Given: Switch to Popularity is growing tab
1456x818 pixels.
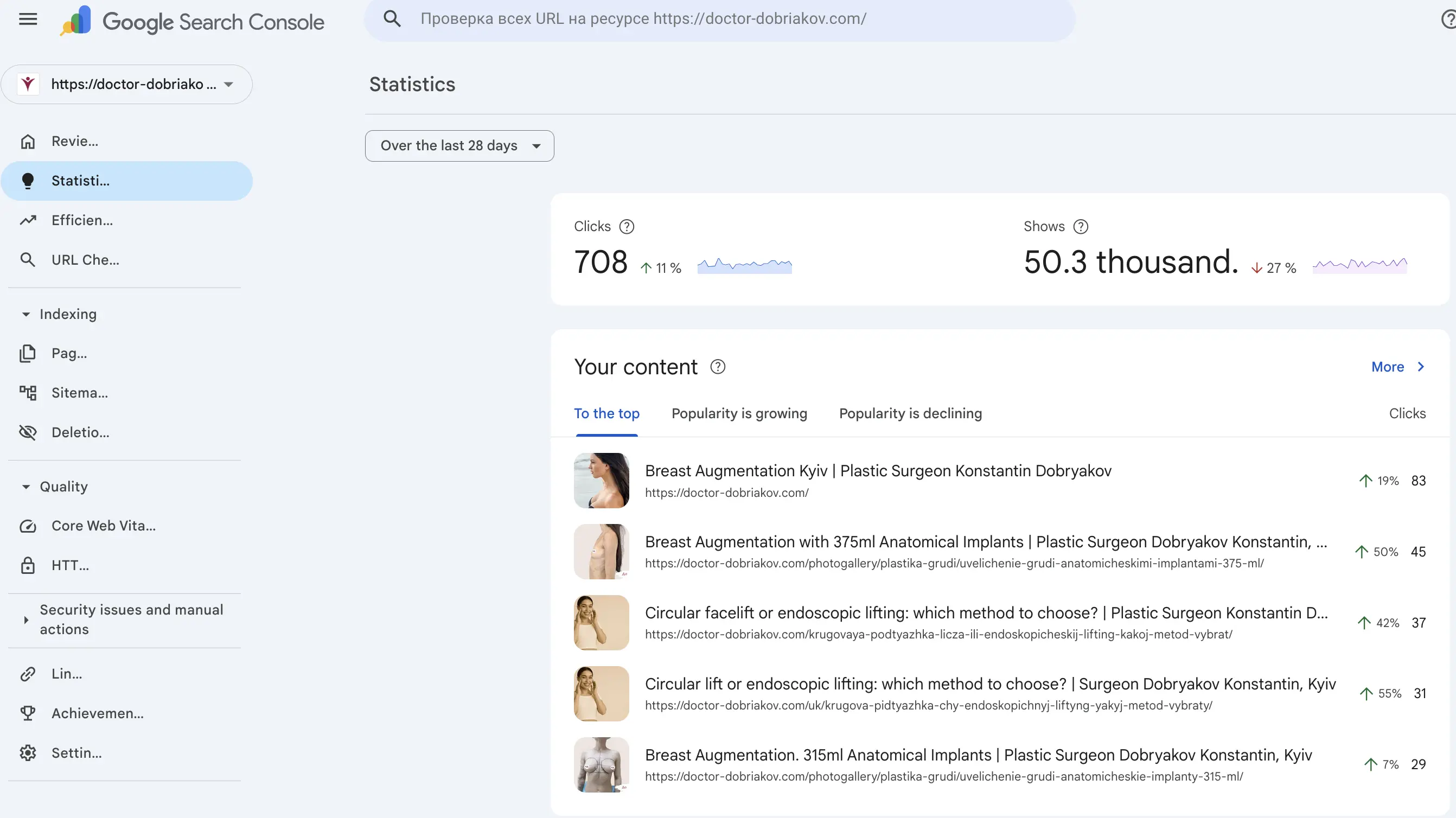Looking at the screenshot, I should 739,413.
